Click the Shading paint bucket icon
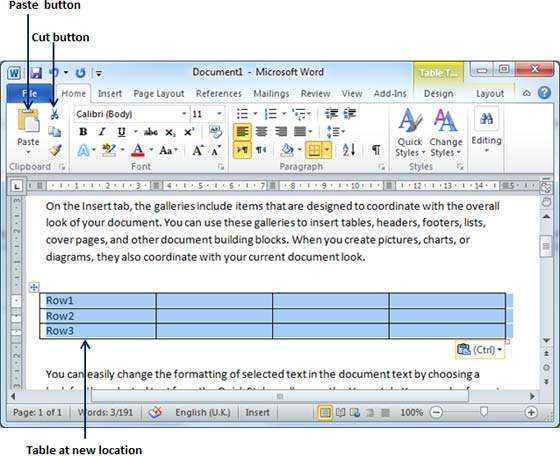This screenshot has height=456, width=560. pyautogui.click(x=288, y=150)
